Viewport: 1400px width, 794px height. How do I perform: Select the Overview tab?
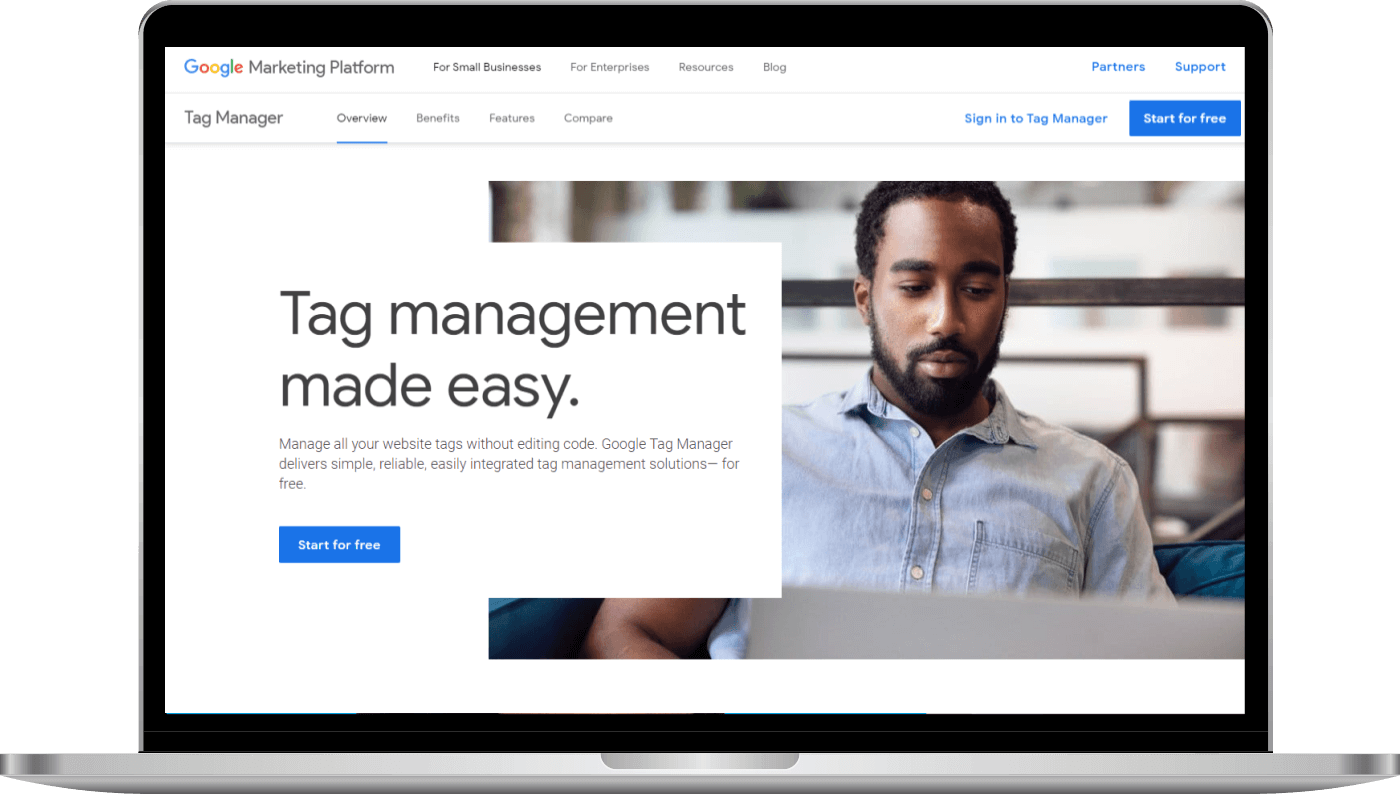pyautogui.click(x=362, y=118)
